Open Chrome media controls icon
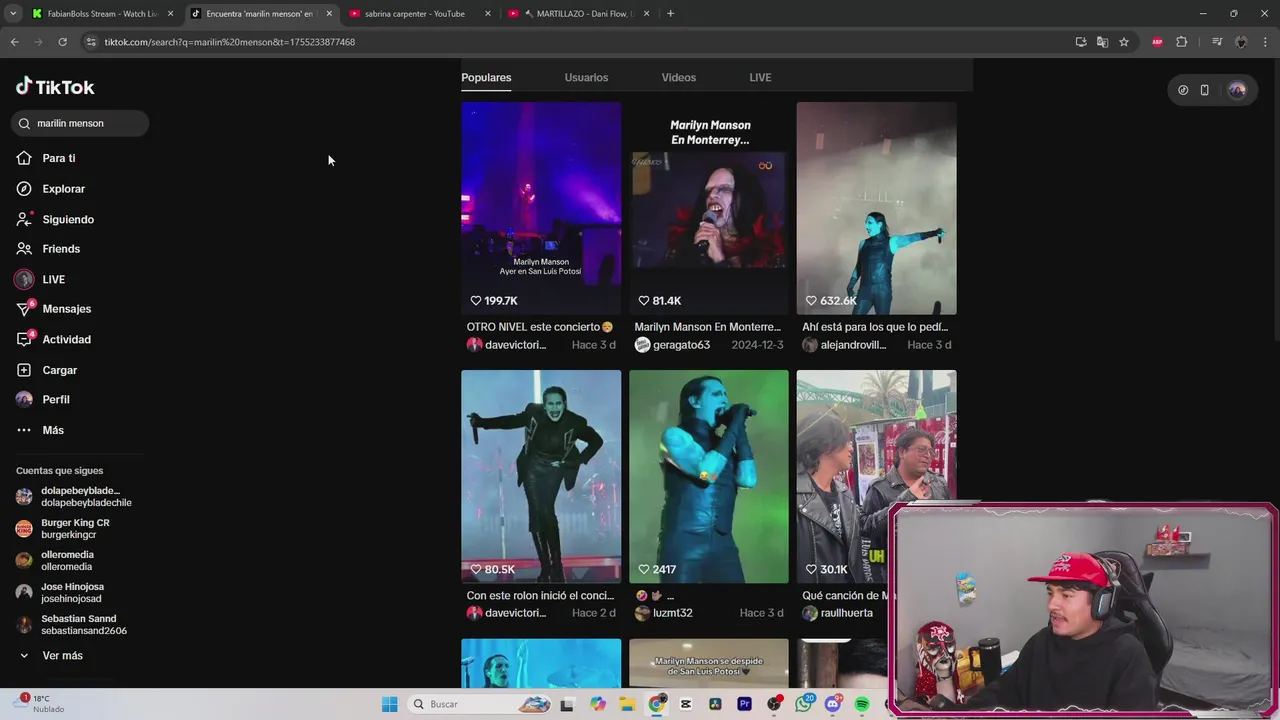Image resolution: width=1280 pixels, height=720 pixels. point(1217,42)
